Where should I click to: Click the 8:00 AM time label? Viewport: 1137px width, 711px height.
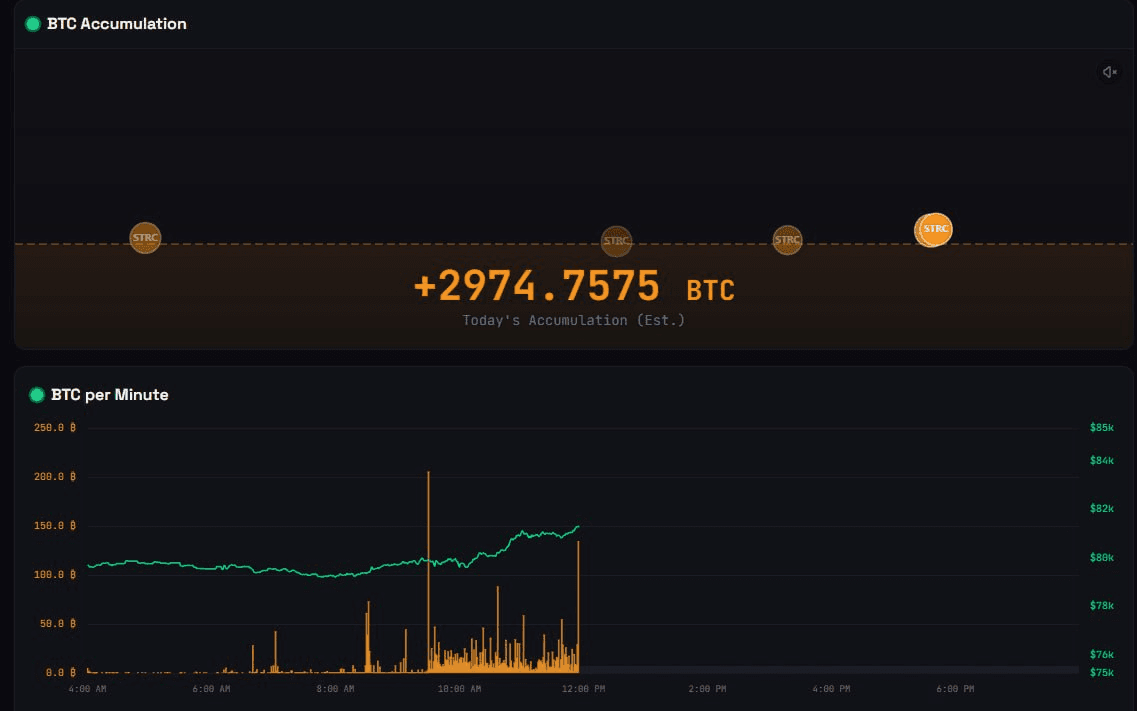[335, 689]
